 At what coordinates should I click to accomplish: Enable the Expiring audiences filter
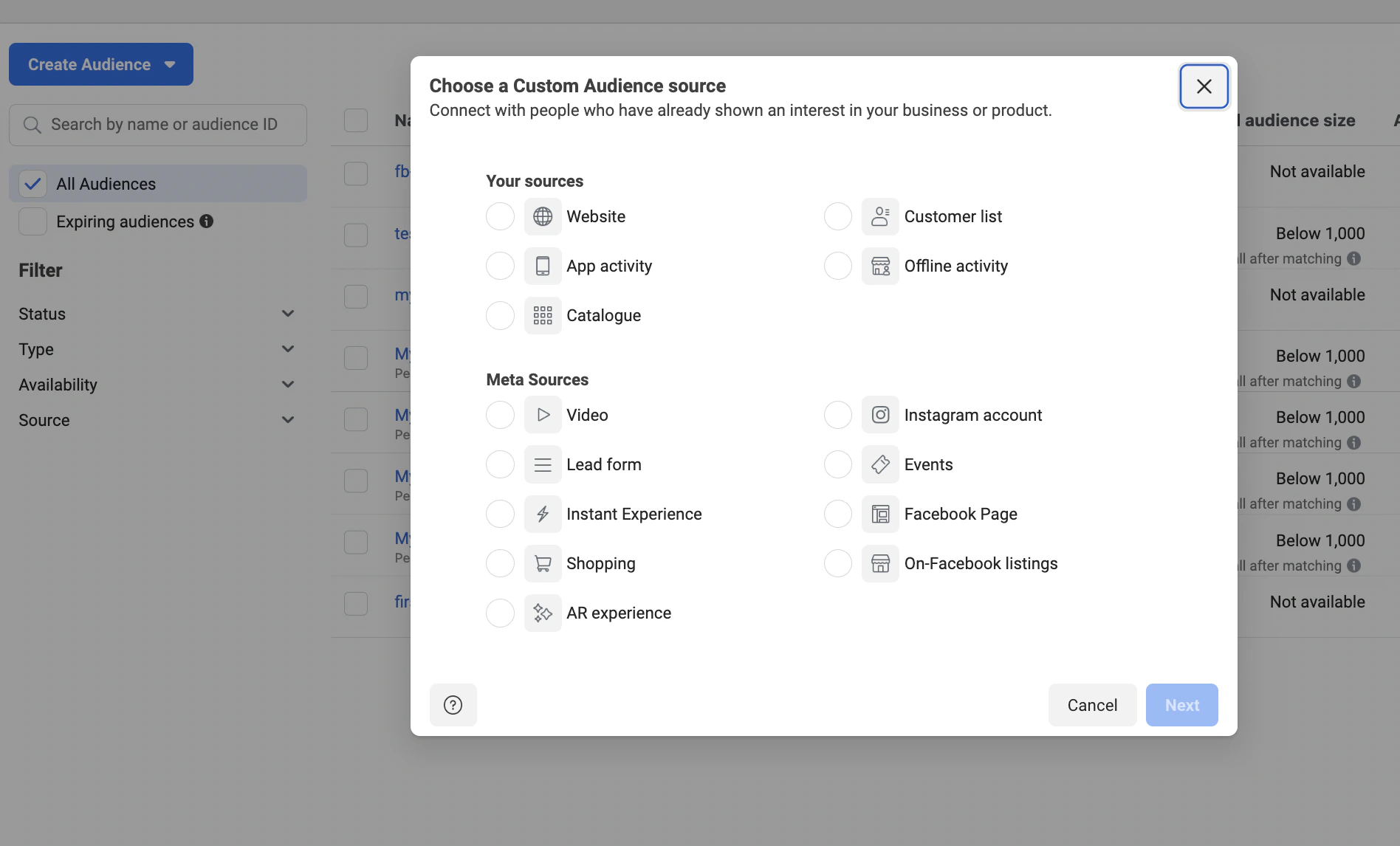point(32,221)
